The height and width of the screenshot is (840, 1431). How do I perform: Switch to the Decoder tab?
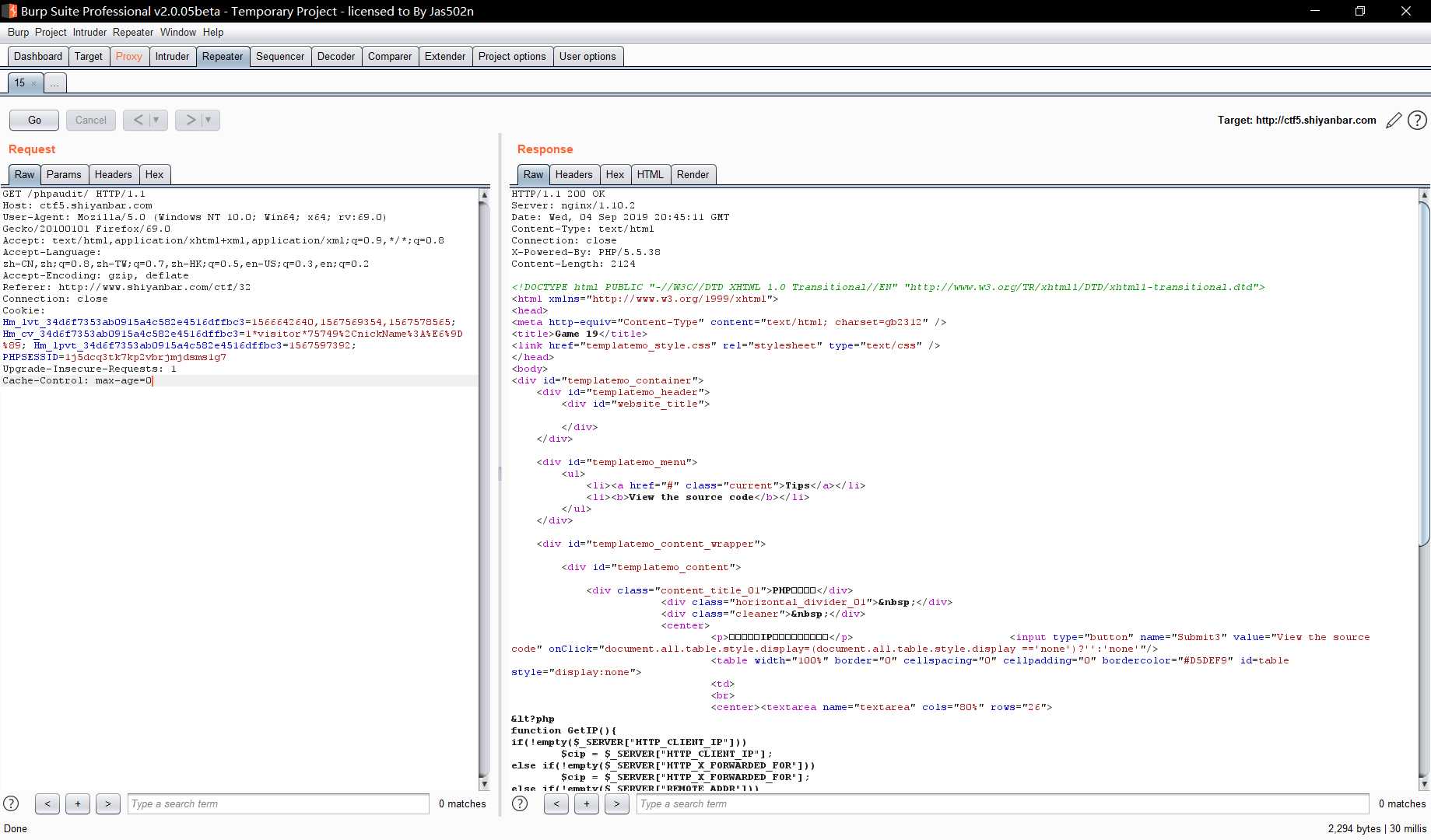click(x=336, y=56)
